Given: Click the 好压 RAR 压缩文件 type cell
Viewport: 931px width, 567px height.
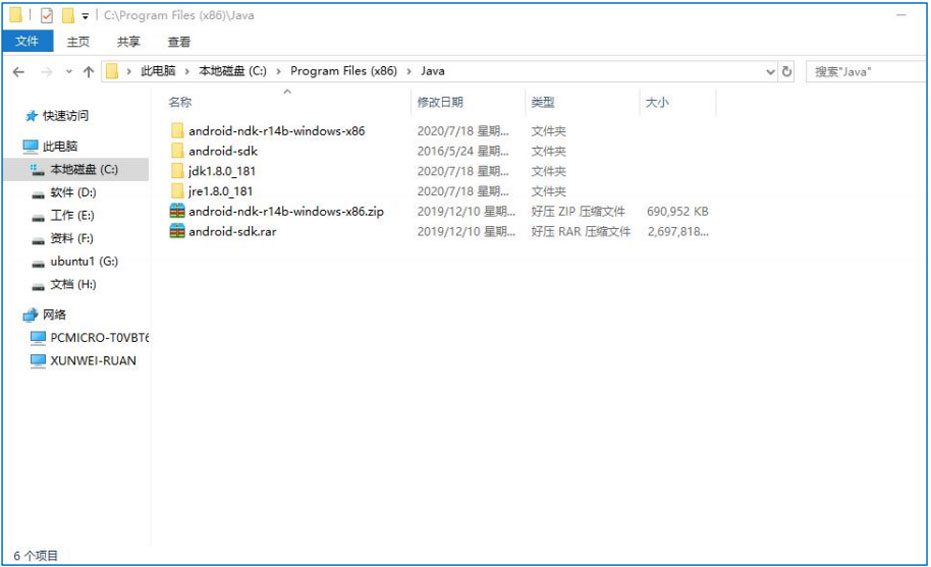Looking at the screenshot, I should [x=581, y=232].
